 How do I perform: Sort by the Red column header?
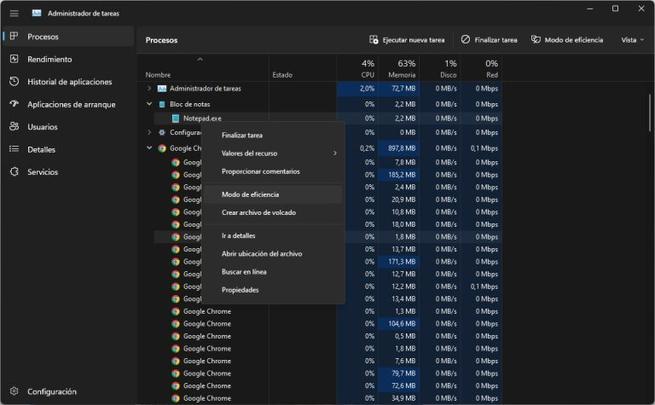pos(481,68)
